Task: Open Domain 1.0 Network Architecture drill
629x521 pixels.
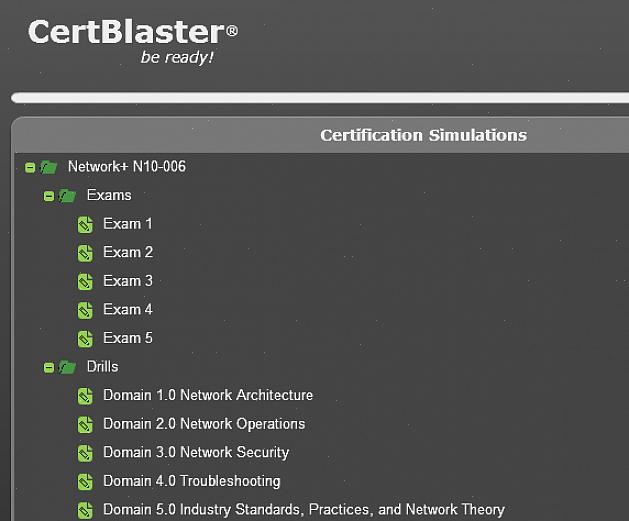Action: pyautogui.click(x=208, y=395)
